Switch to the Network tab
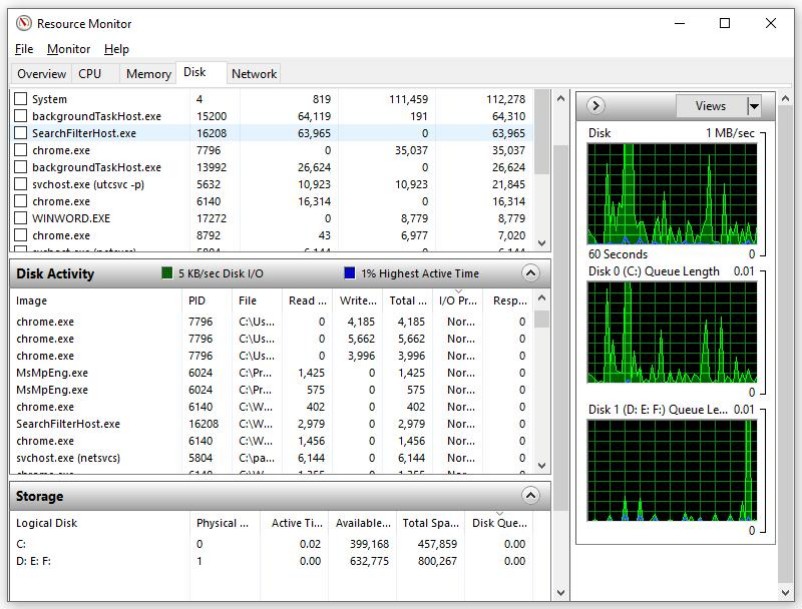This screenshot has width=802, height=609. point(254,74)
